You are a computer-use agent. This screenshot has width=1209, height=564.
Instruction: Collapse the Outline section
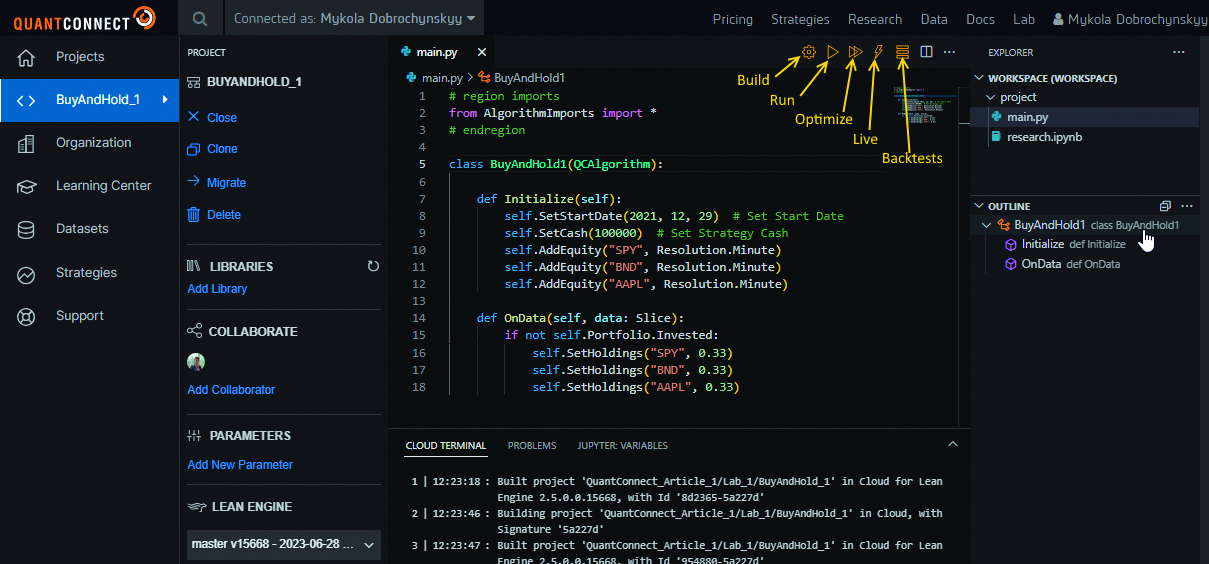pyautogui.click(x=980, y=206)
